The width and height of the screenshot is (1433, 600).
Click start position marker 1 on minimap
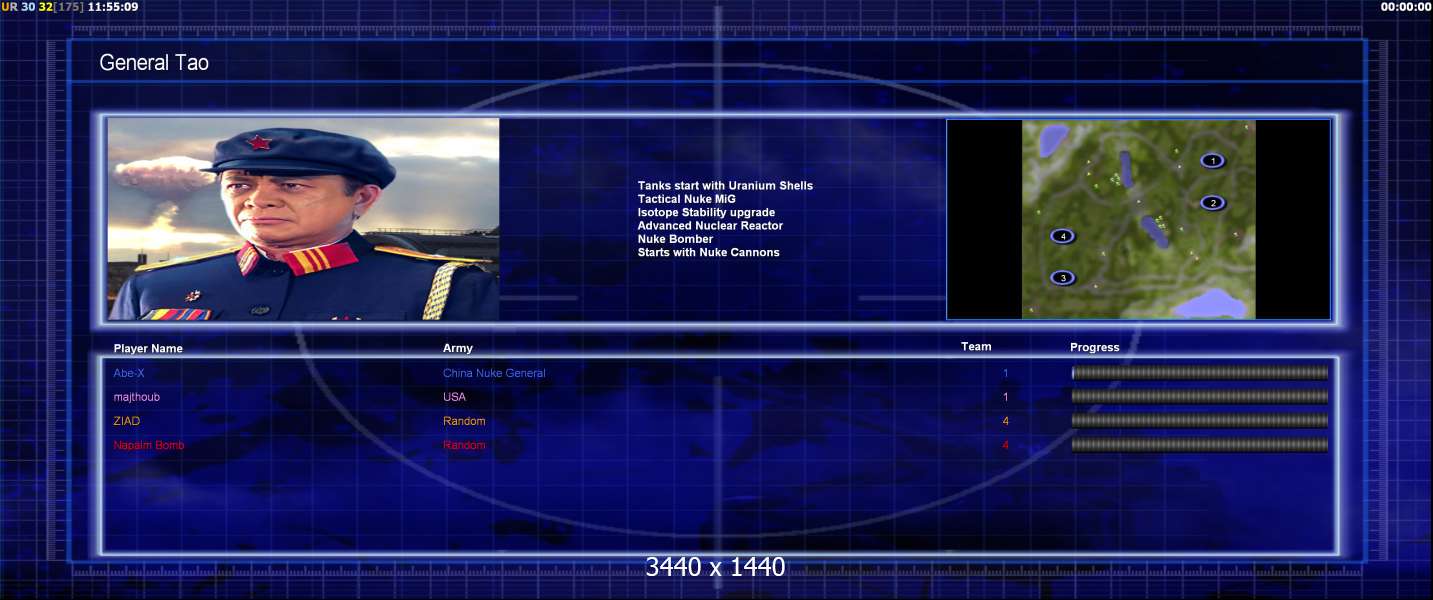coord(1212,160)
